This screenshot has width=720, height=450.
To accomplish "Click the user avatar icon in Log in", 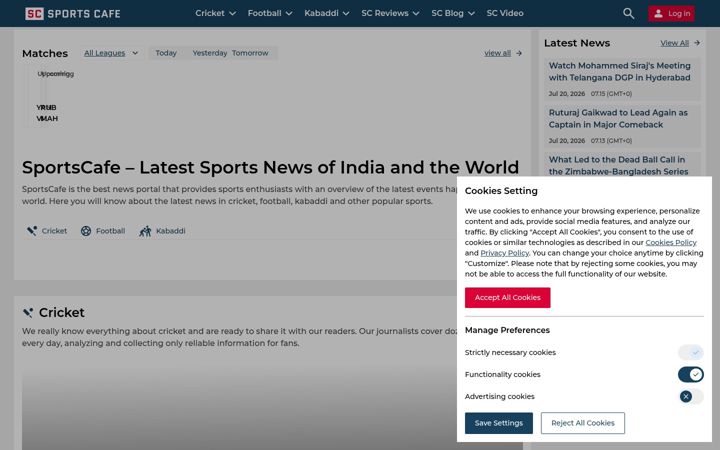I will tap(658, 13).
